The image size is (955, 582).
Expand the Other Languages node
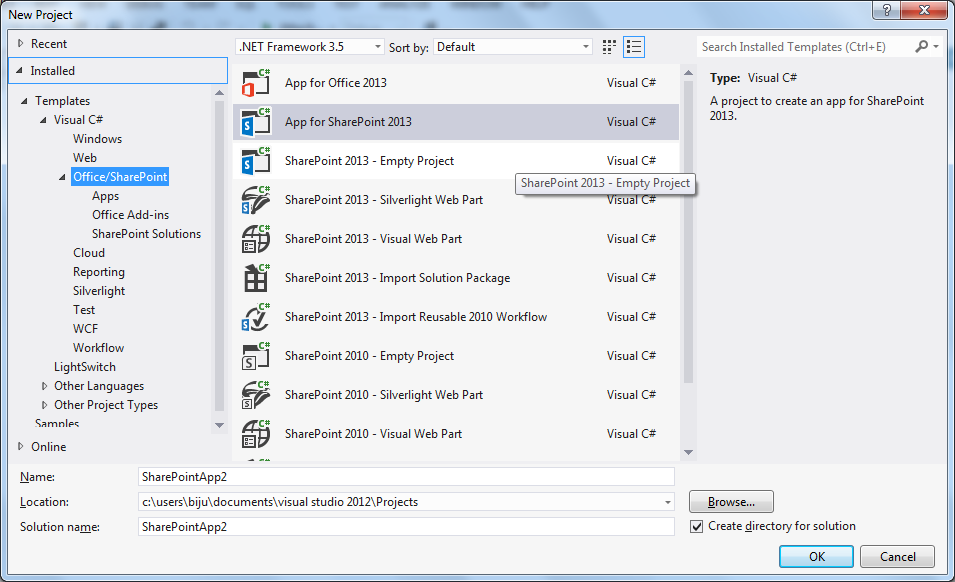coord(44,386)
